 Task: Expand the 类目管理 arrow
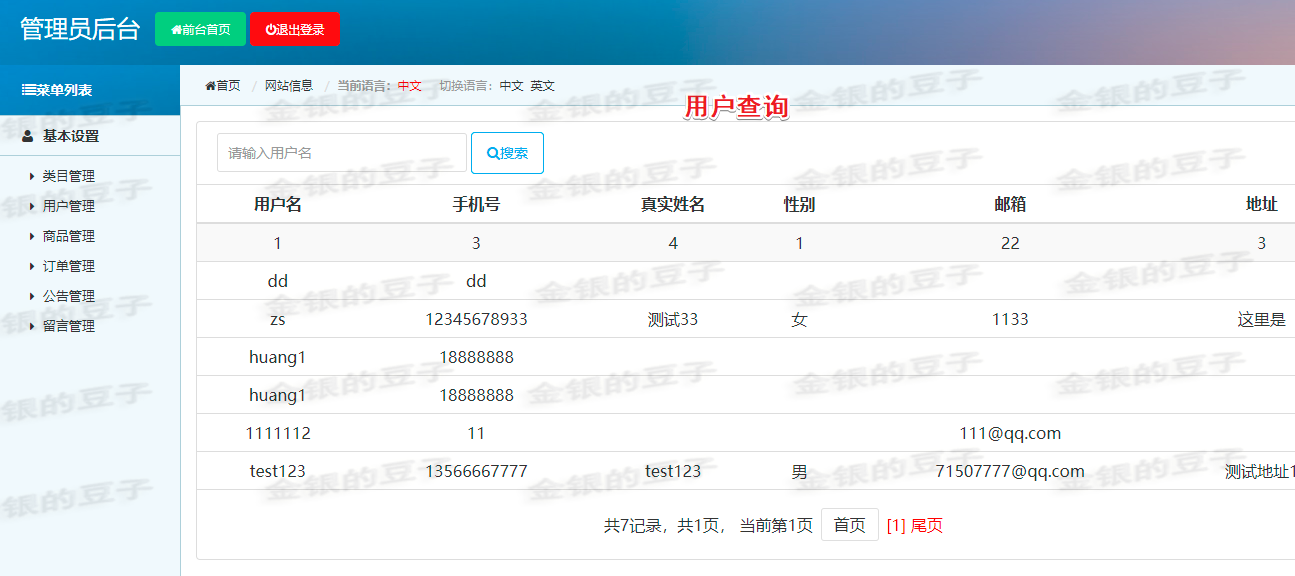32,176
